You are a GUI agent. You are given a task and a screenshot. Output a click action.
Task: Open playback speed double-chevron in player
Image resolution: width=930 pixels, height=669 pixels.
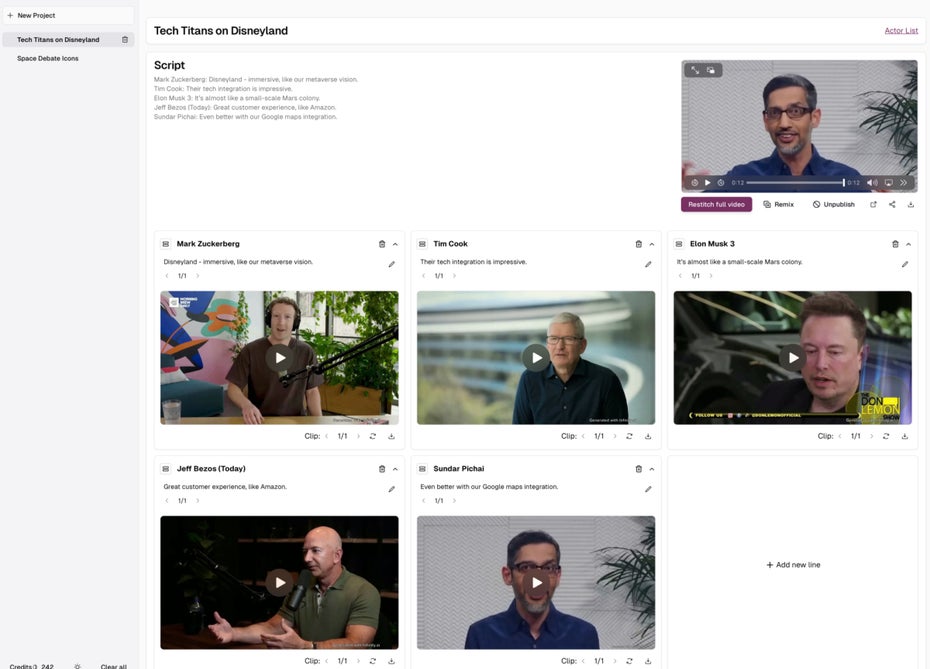(x=903, y=183)
